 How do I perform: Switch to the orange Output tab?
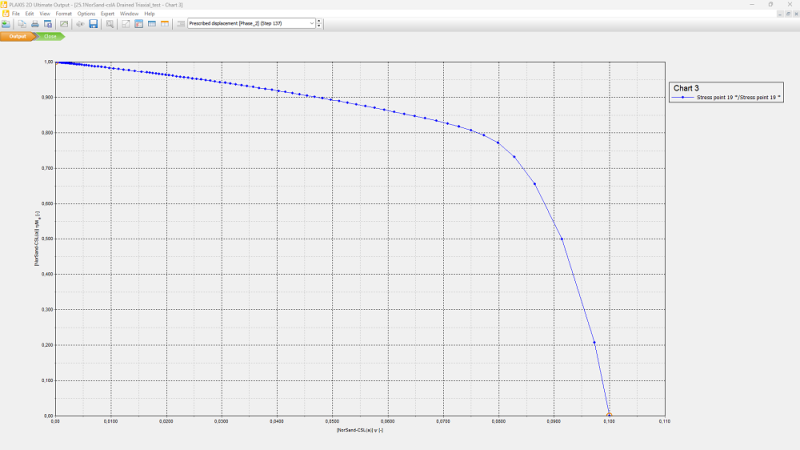18,36
